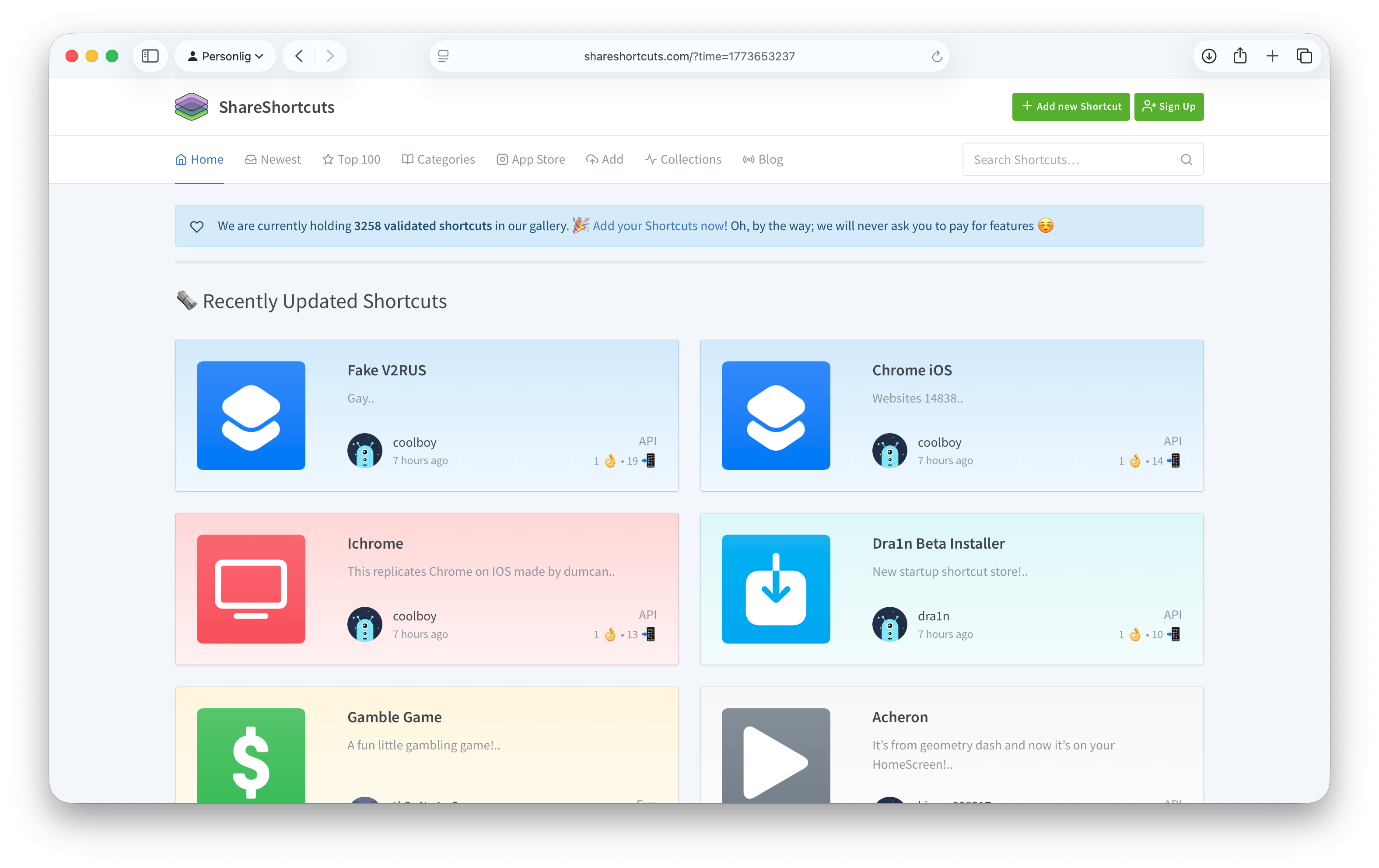The width and height of the screenshot is (1379, 868).
Task: Click inside the Search Shortcuts field
Action: tap(1060, 159)
